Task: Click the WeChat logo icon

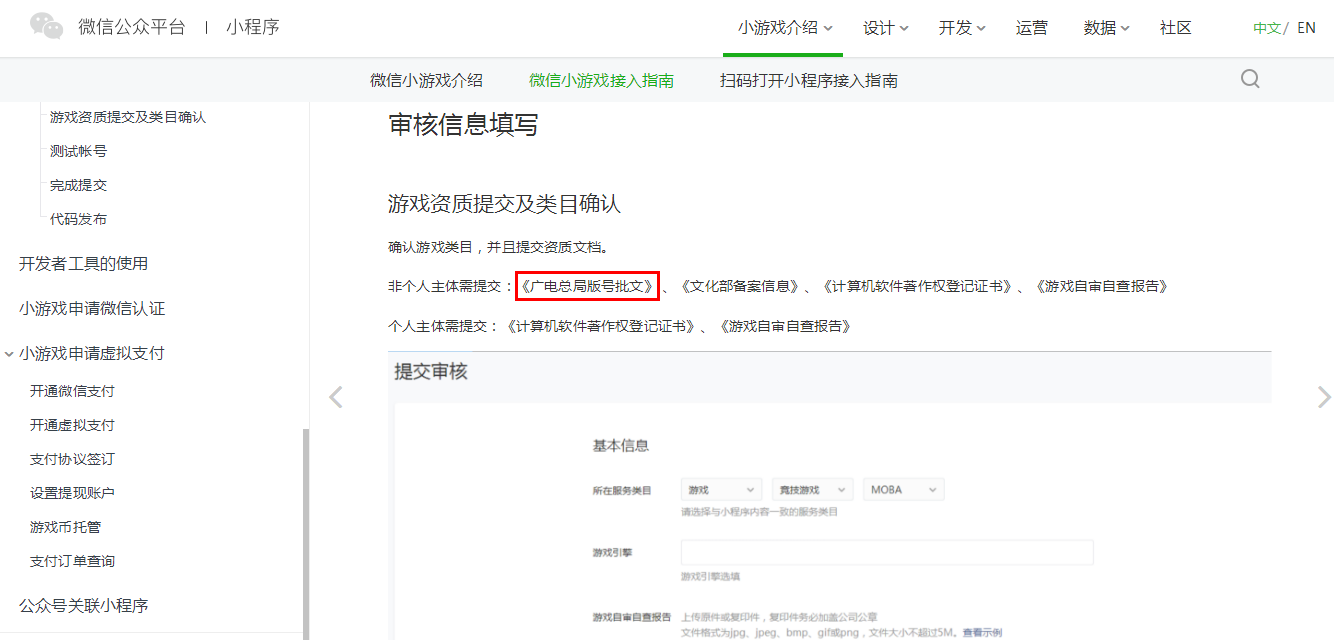Action: pos(46,27)
